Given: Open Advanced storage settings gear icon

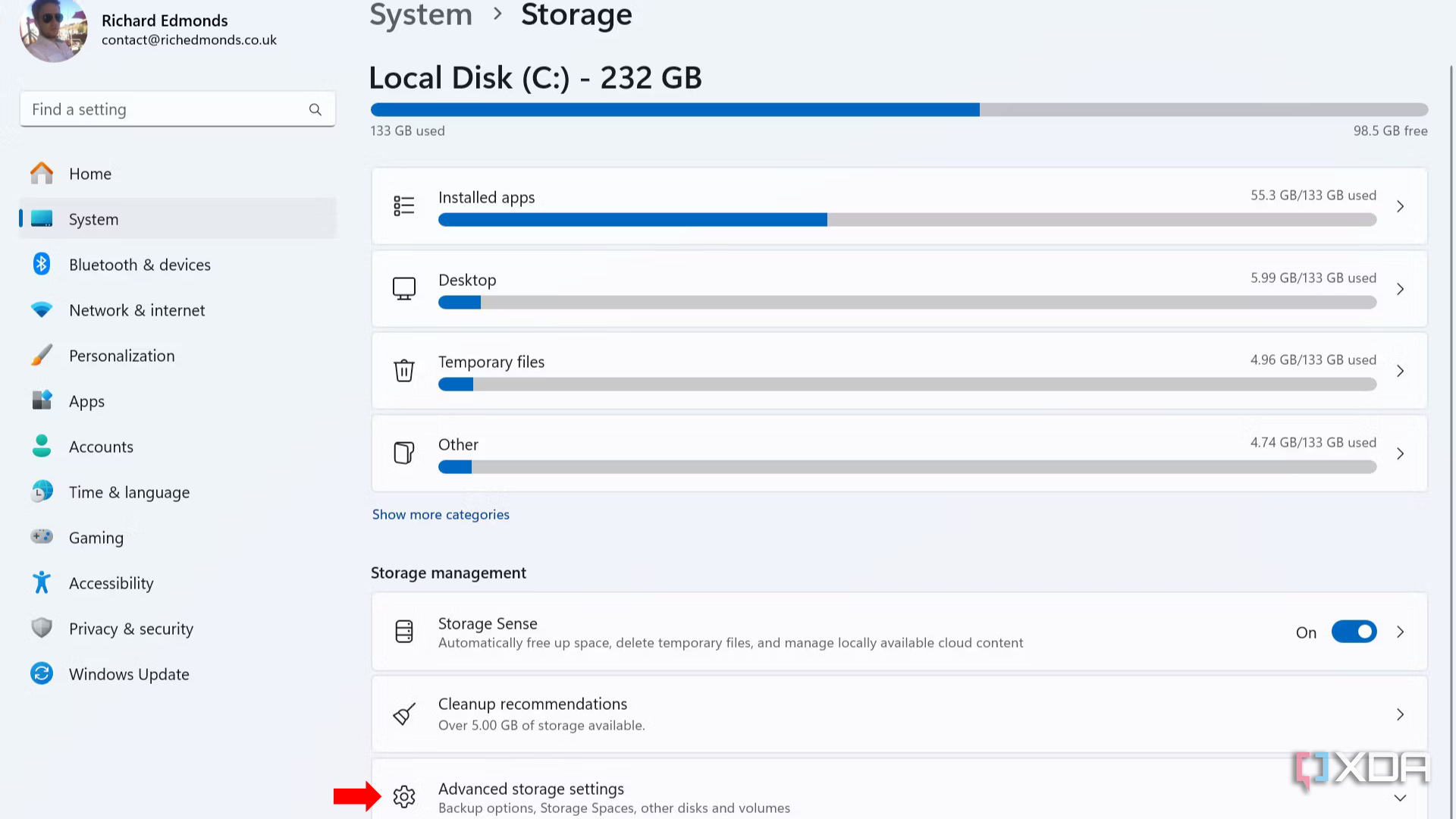Looking at the screenshot, I should 404,796.
